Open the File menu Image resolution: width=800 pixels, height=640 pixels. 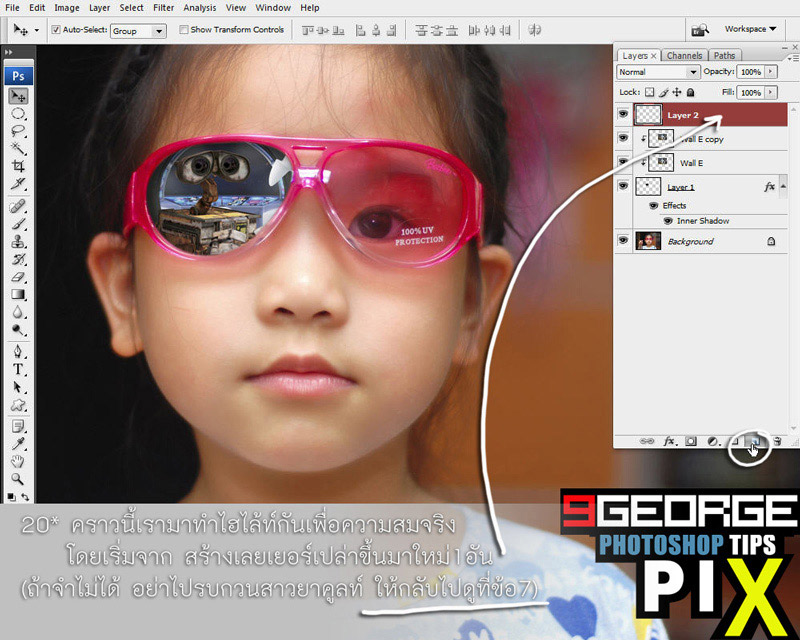click(12, 8)
